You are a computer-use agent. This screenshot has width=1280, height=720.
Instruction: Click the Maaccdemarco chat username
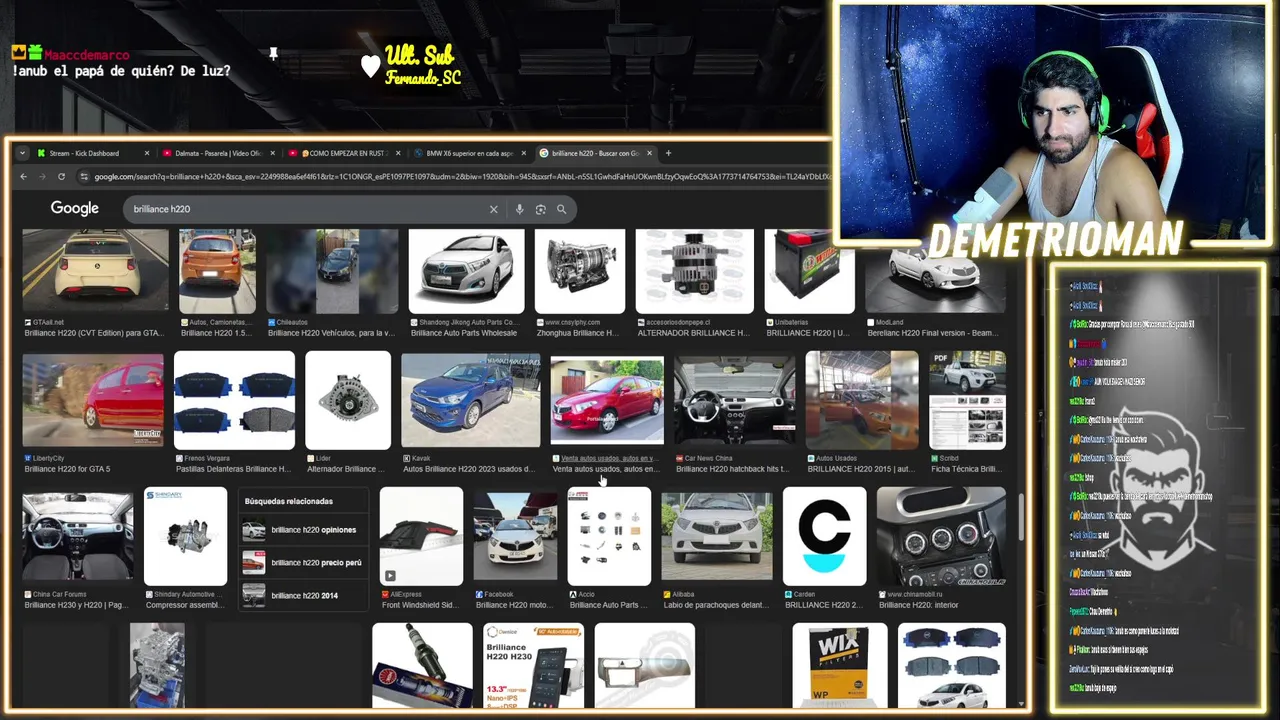click(x=87, y=53)
